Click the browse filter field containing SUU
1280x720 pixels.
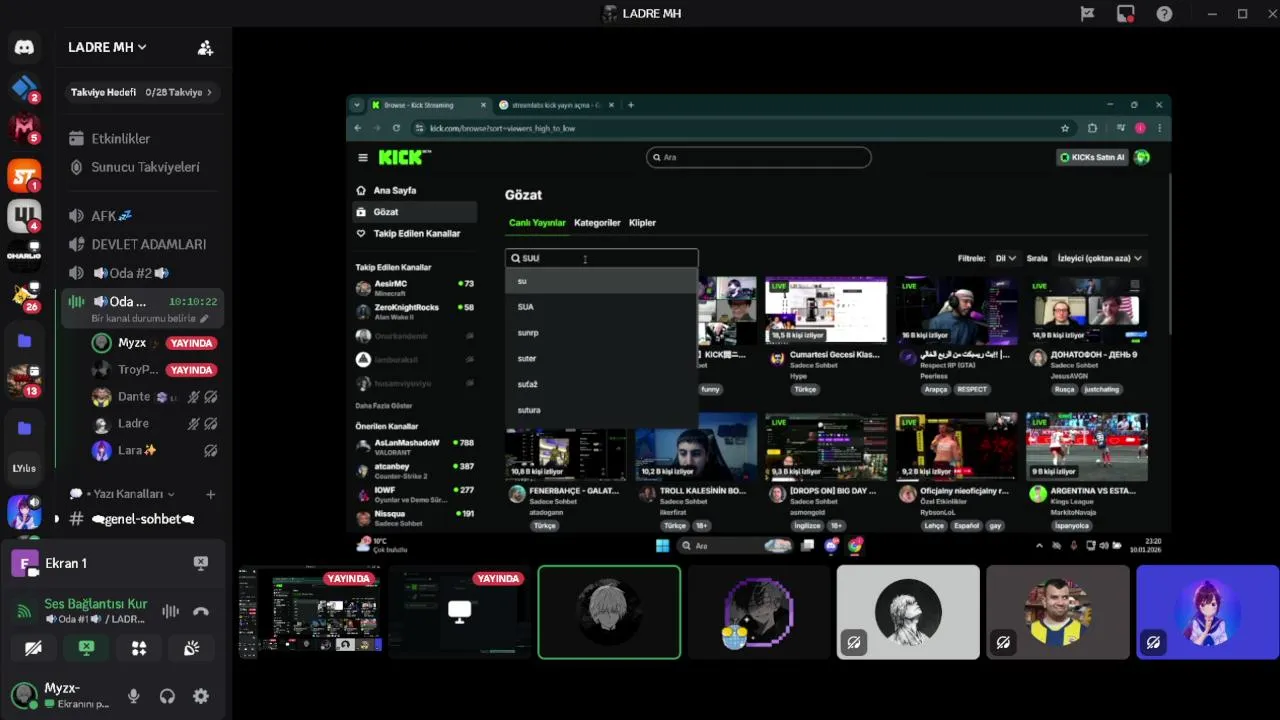coord(601,258)
